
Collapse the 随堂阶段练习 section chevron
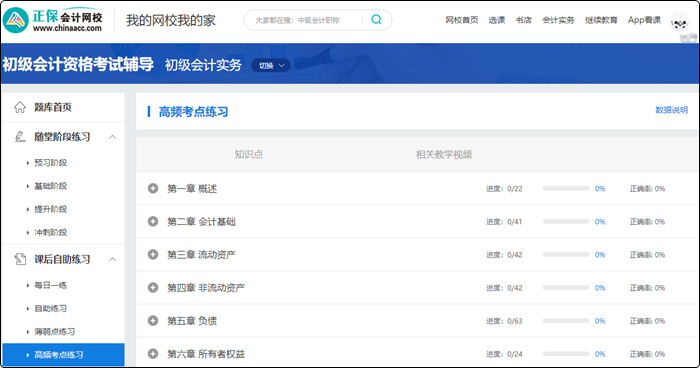coord(112,137)
